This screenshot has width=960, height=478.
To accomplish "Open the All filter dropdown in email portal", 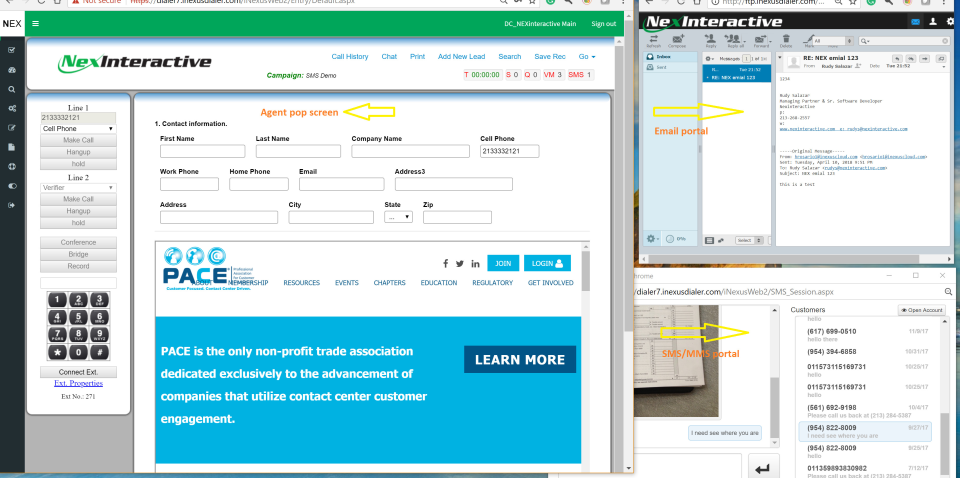I will coord(833,41).
